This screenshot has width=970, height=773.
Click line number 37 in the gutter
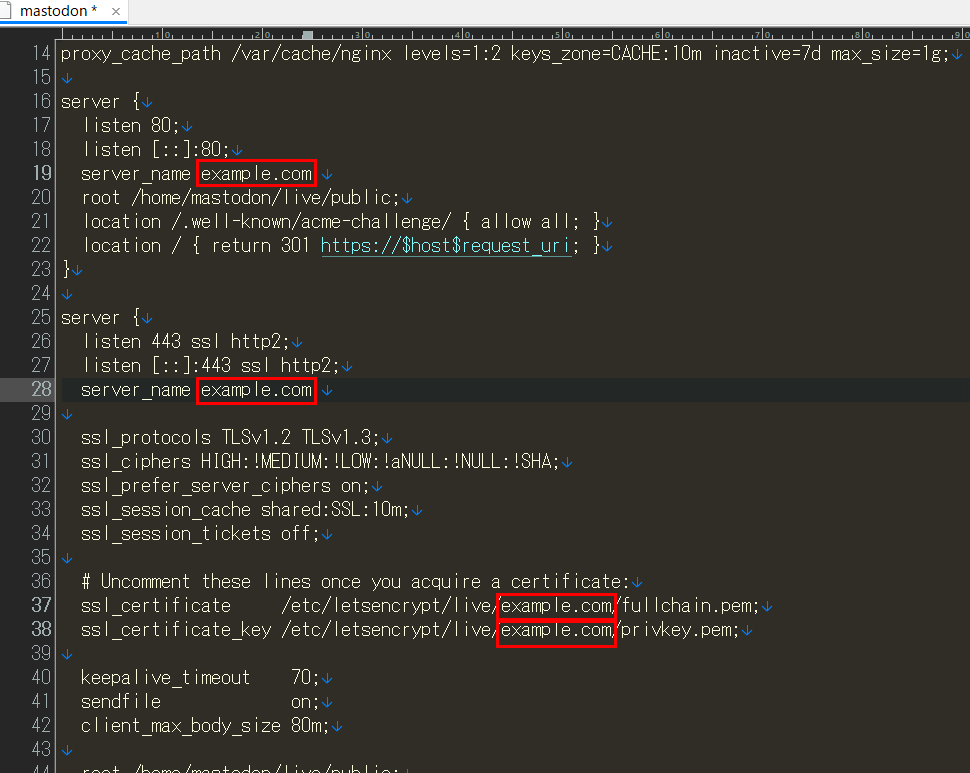40,606
